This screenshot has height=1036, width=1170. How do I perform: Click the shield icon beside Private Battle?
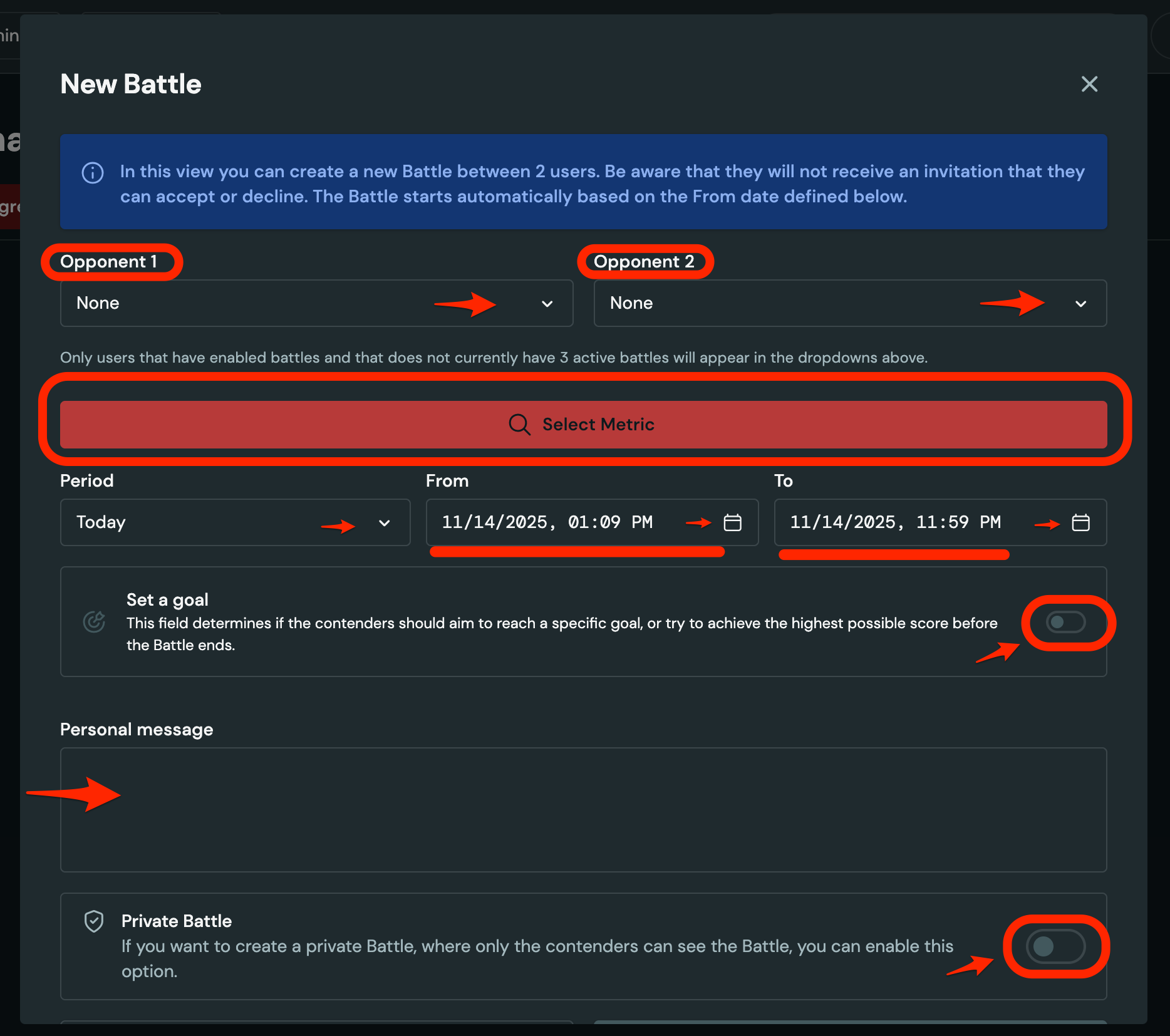pyautogui.click(x=94, y=921)
